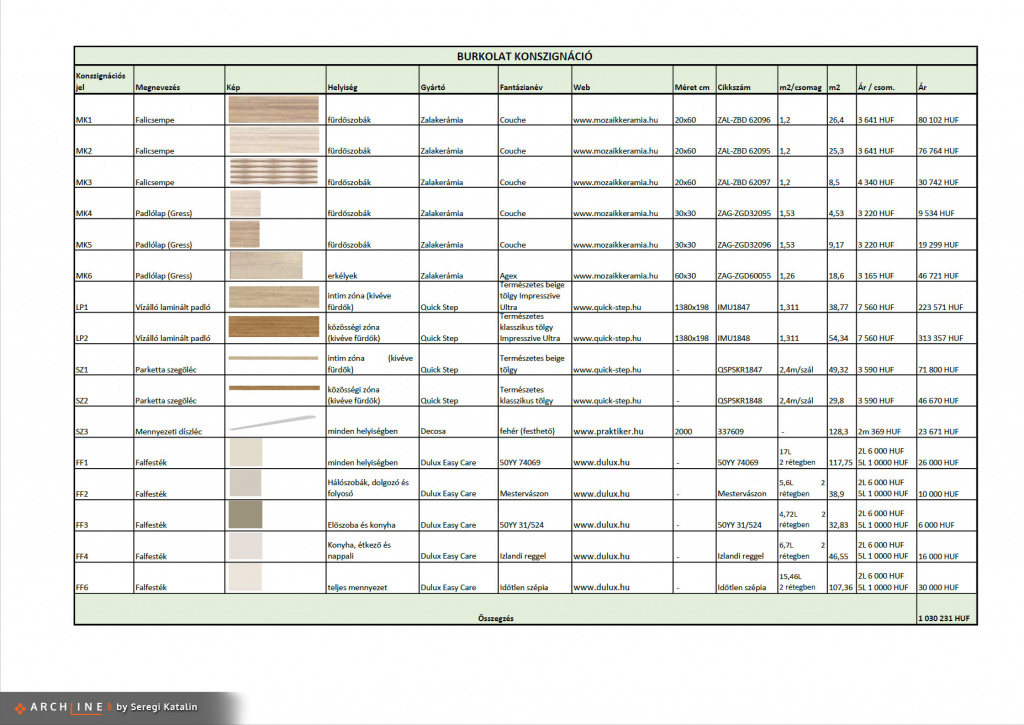Pick the FF1 paint color swatch

246,452
